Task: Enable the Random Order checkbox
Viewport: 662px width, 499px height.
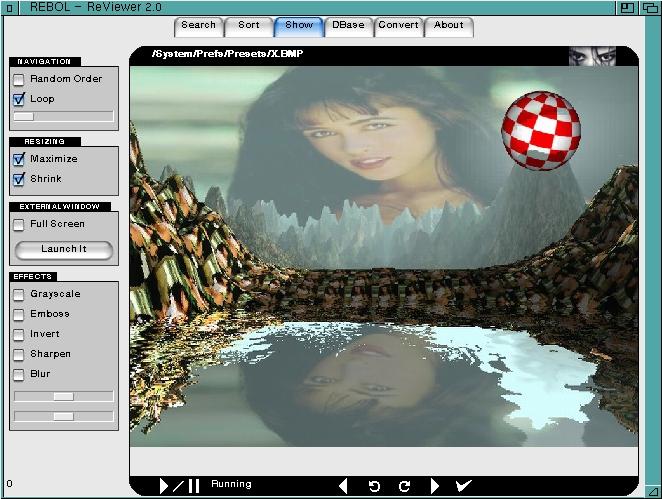Action: pyautogui.click(x=19, y=79)
